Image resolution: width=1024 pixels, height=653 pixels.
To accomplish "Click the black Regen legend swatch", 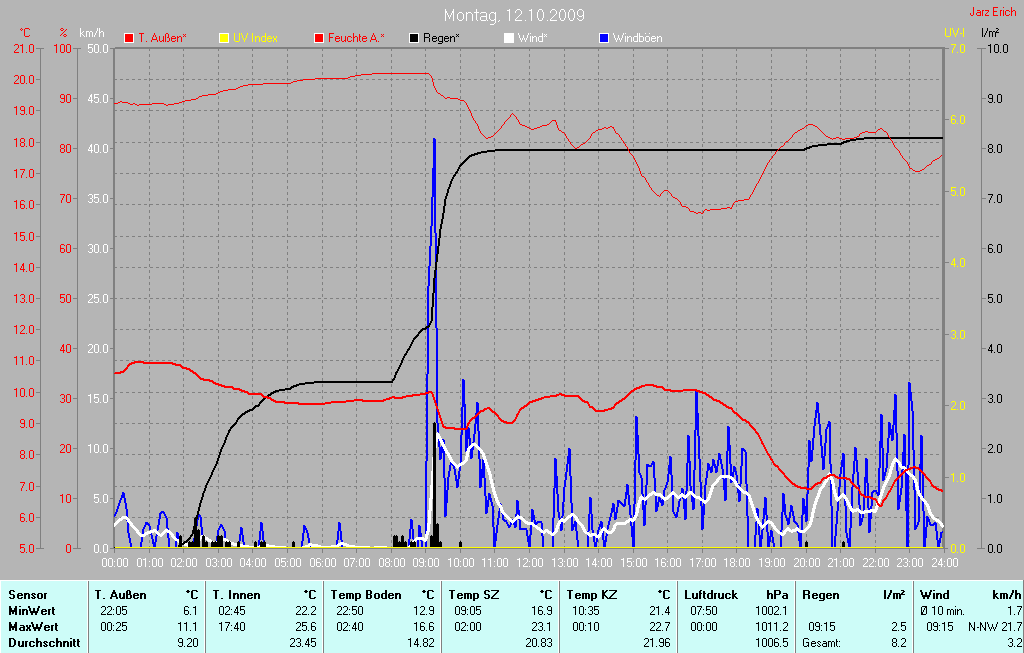I will (x=415, y=38).
